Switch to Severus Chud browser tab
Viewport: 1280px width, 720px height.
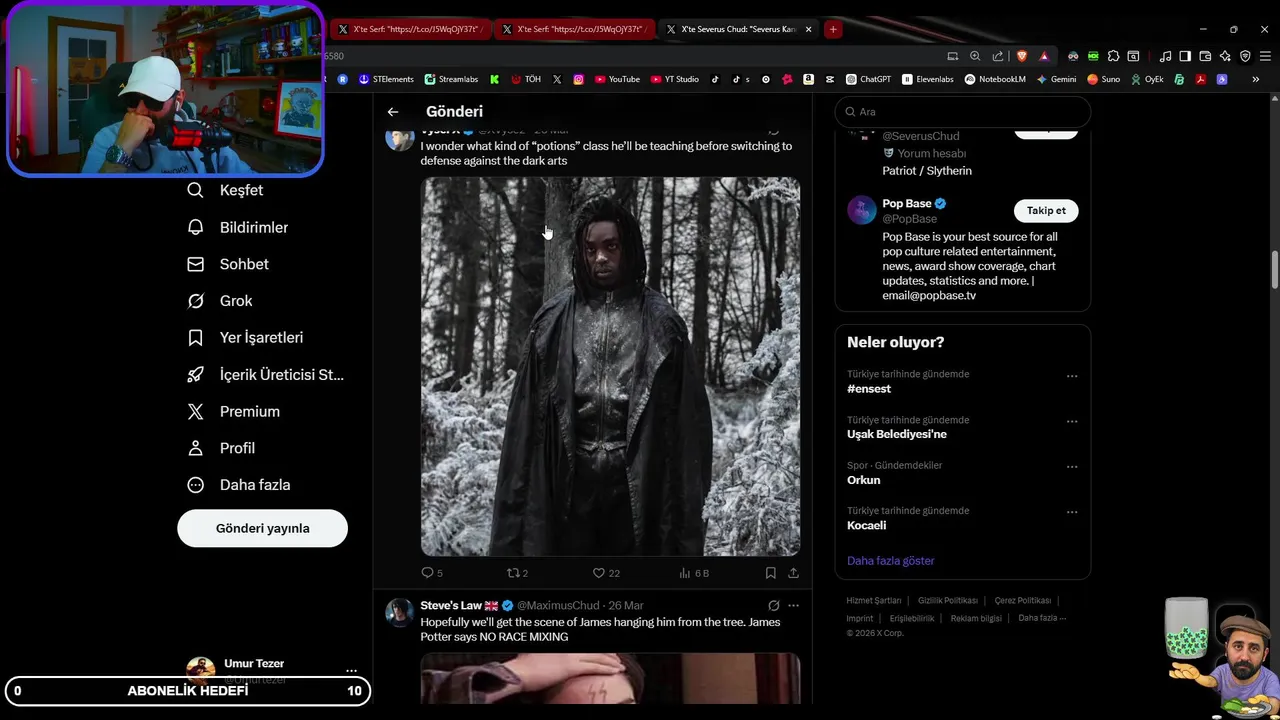738,29
